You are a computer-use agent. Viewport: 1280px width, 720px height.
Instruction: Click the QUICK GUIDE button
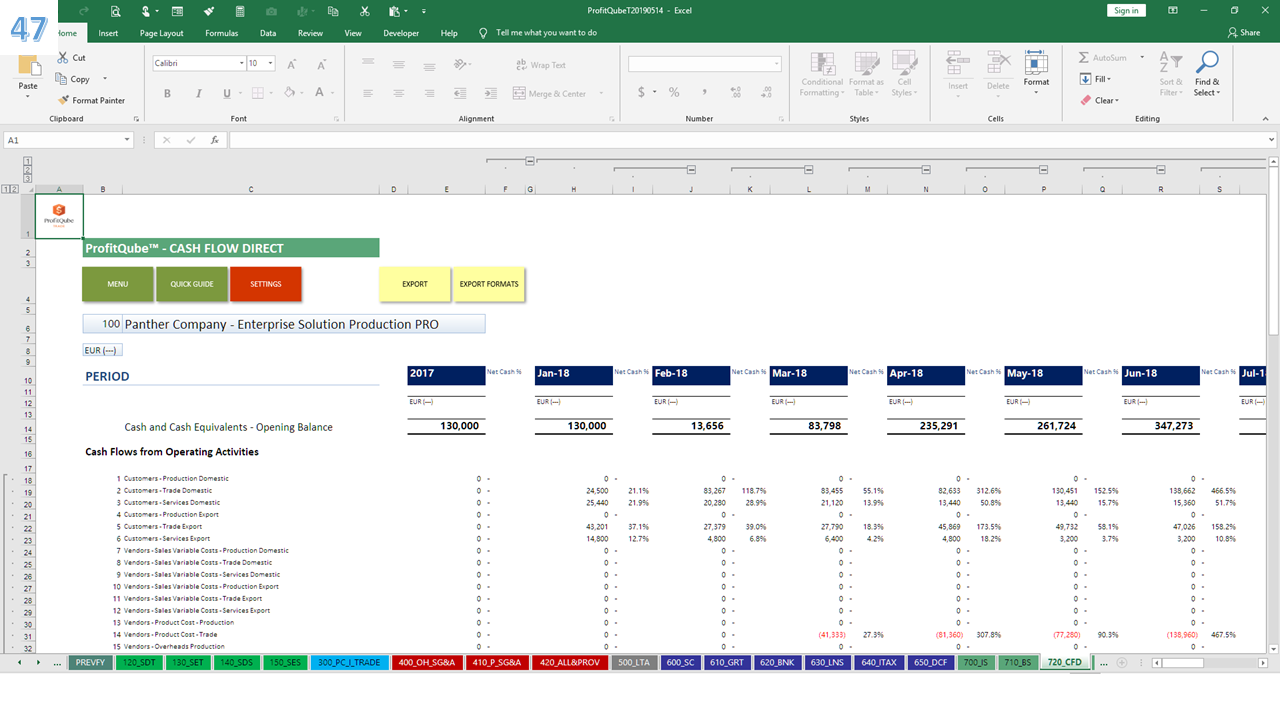pos(192,284)
